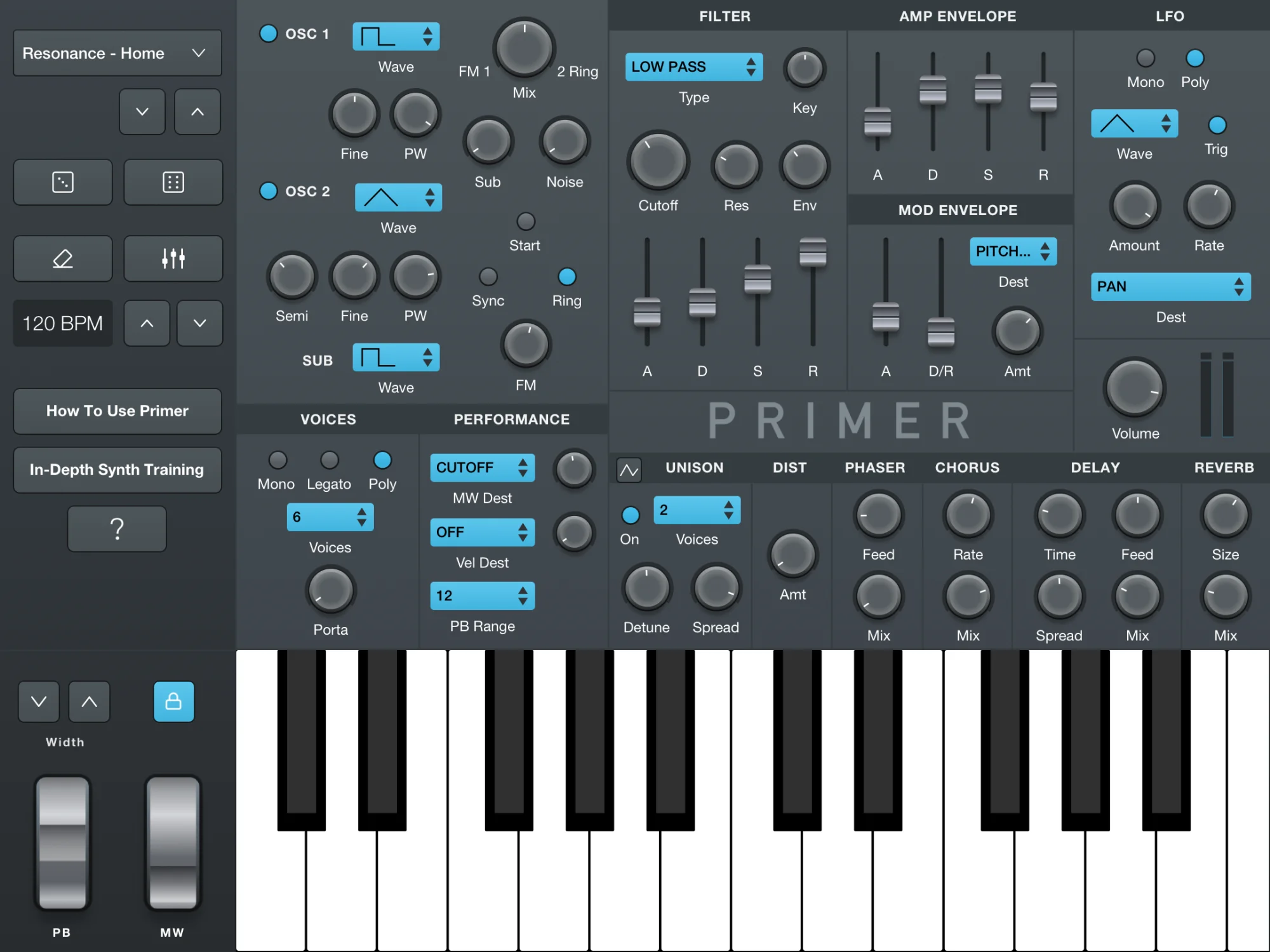Open Mod Envelope PITCH destination dropdown
The image size is (1270, 952).
point(1013,251)
